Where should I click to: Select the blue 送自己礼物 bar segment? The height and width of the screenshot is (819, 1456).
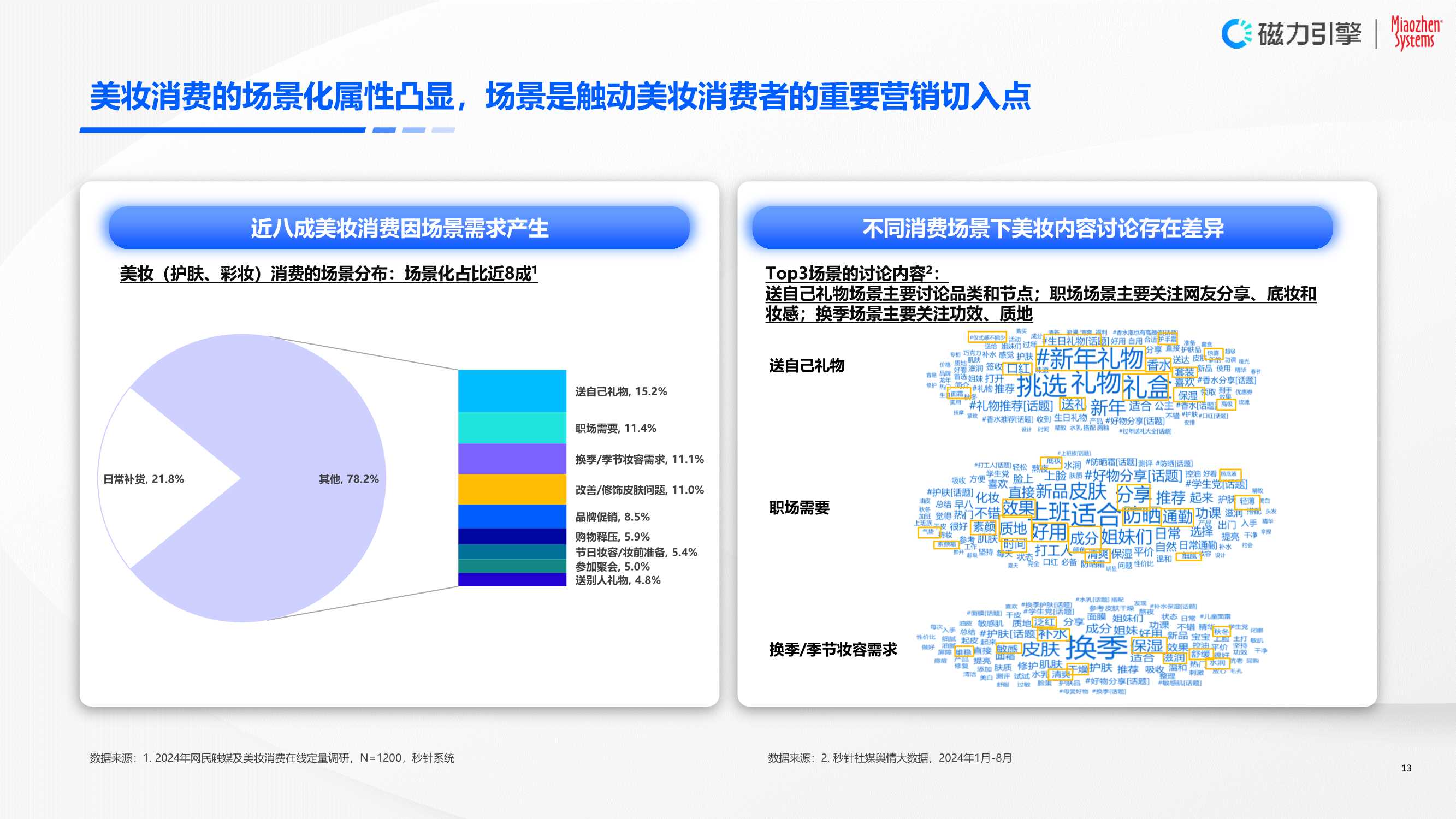click(x=512, y=390)
